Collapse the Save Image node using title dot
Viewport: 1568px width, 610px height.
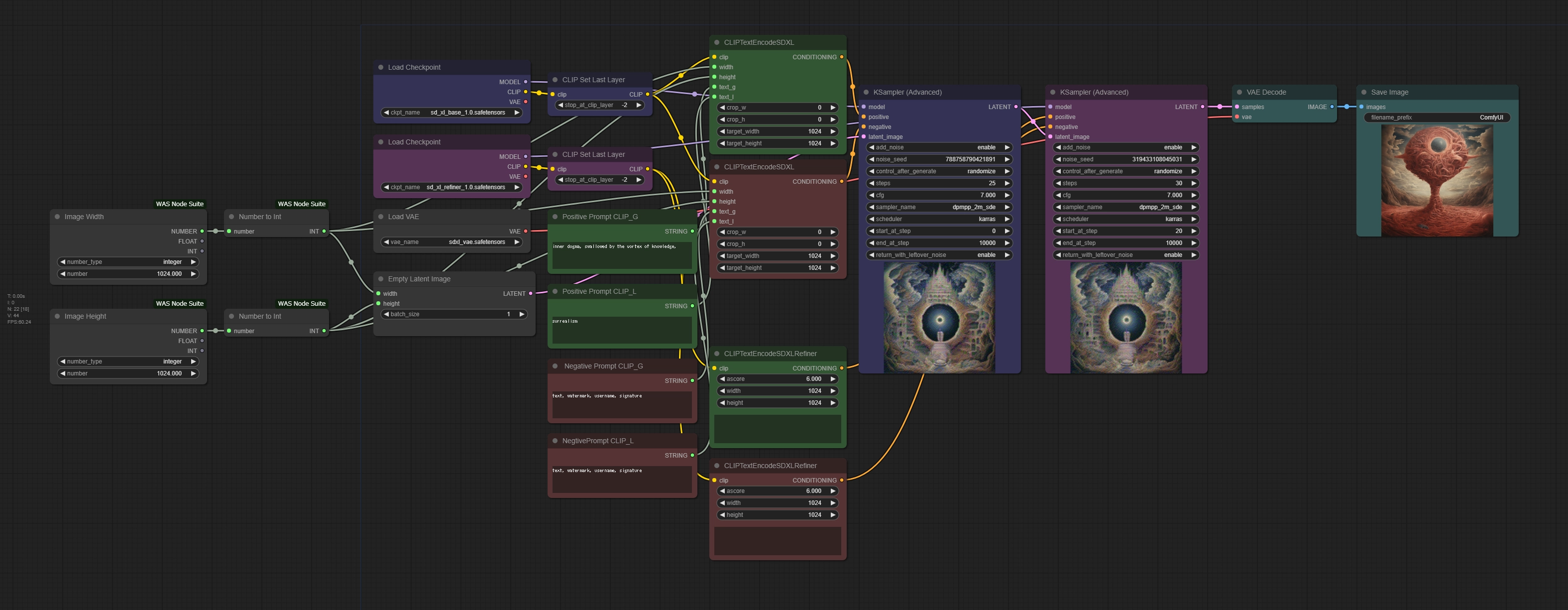tap(1363, 93)
